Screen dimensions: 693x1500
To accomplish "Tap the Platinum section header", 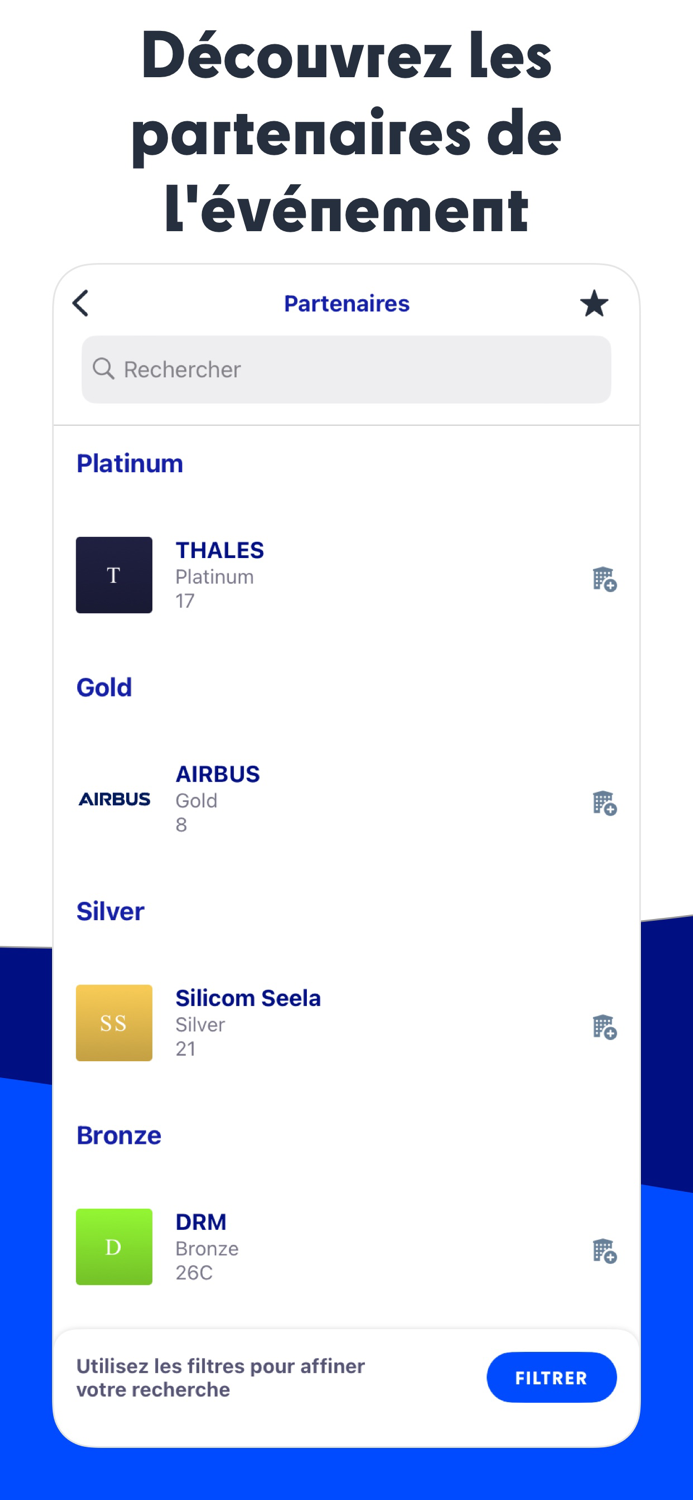I will pos(130,463).
